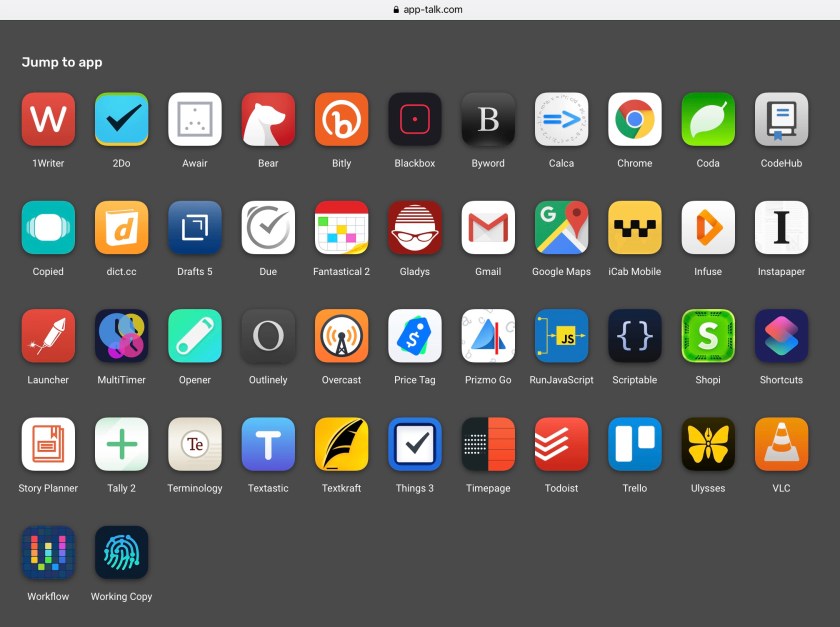Select the Bear app icon
The height and width of the screenshot is (627, 840).
268,120
